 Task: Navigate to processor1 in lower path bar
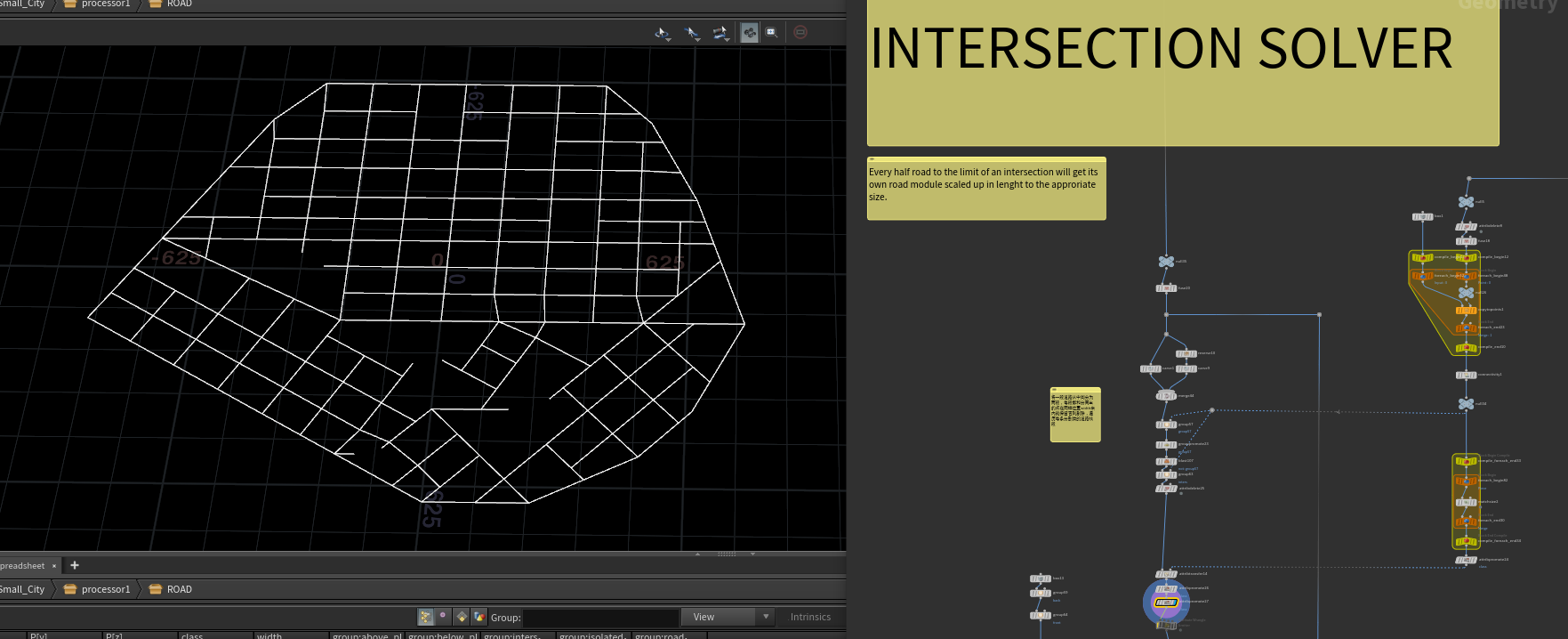click(105, 589)
